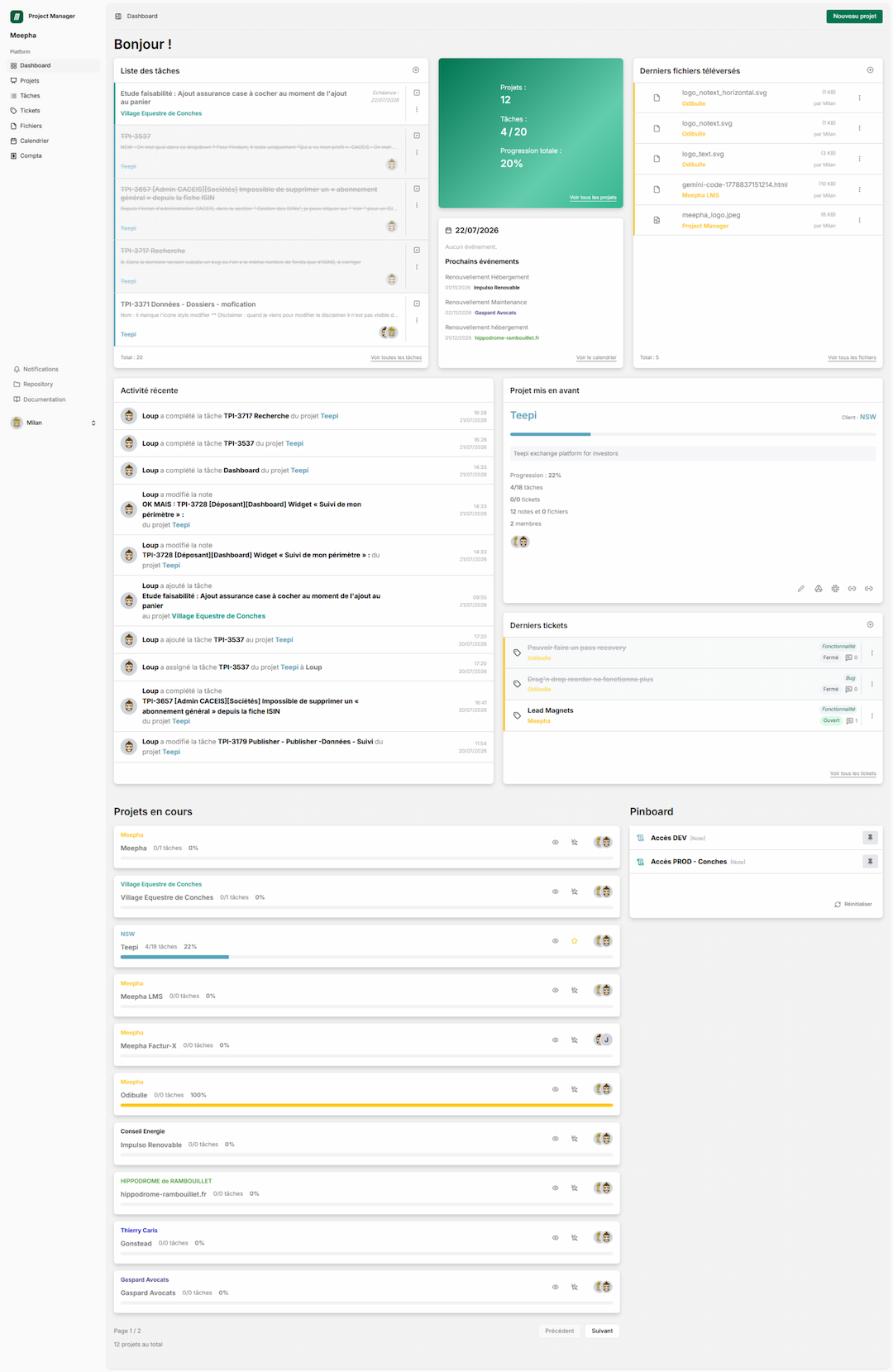
Task: Click Teepi exchange platform description field
Action: pos(693,453)
